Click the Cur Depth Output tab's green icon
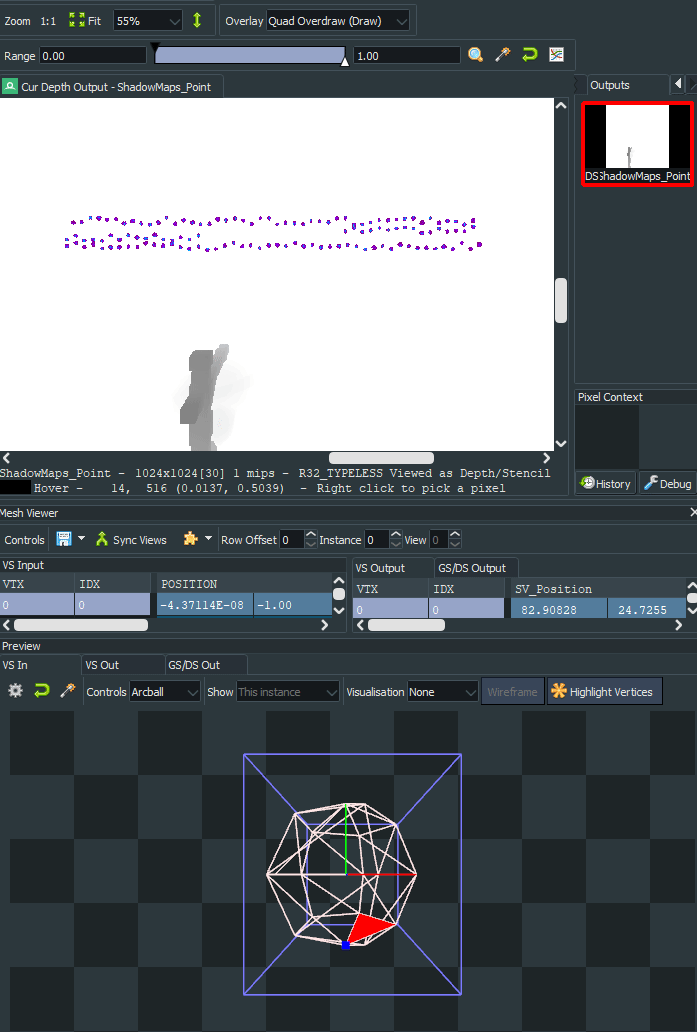 10,86
